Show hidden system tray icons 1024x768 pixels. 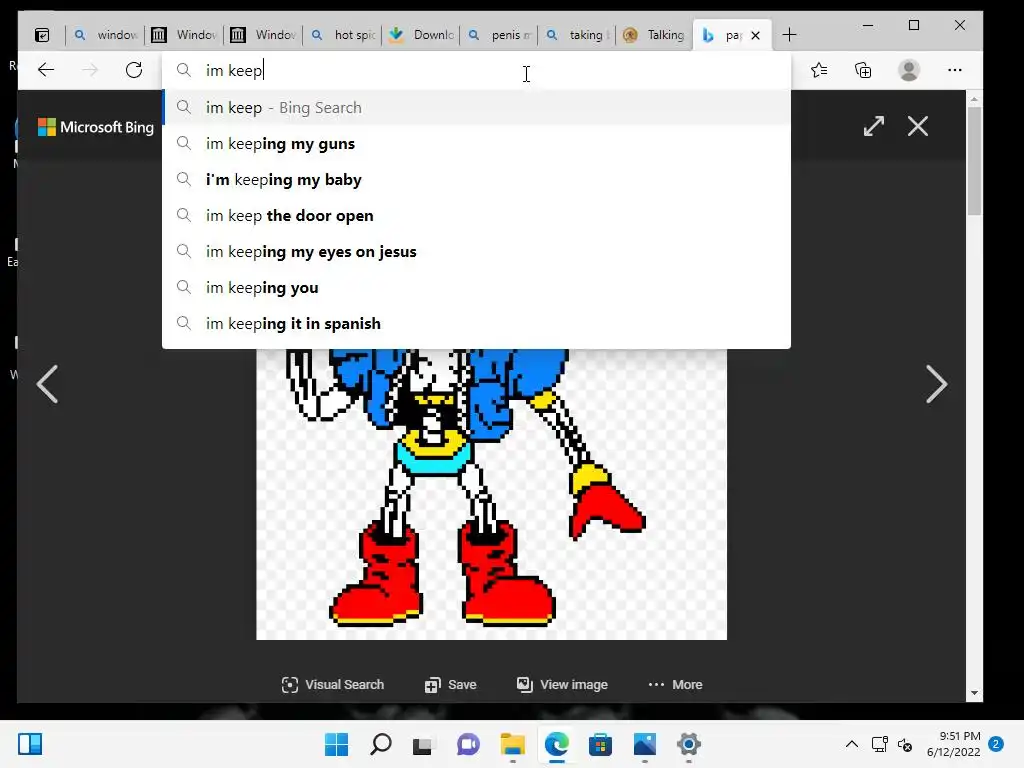coord(852,744)
